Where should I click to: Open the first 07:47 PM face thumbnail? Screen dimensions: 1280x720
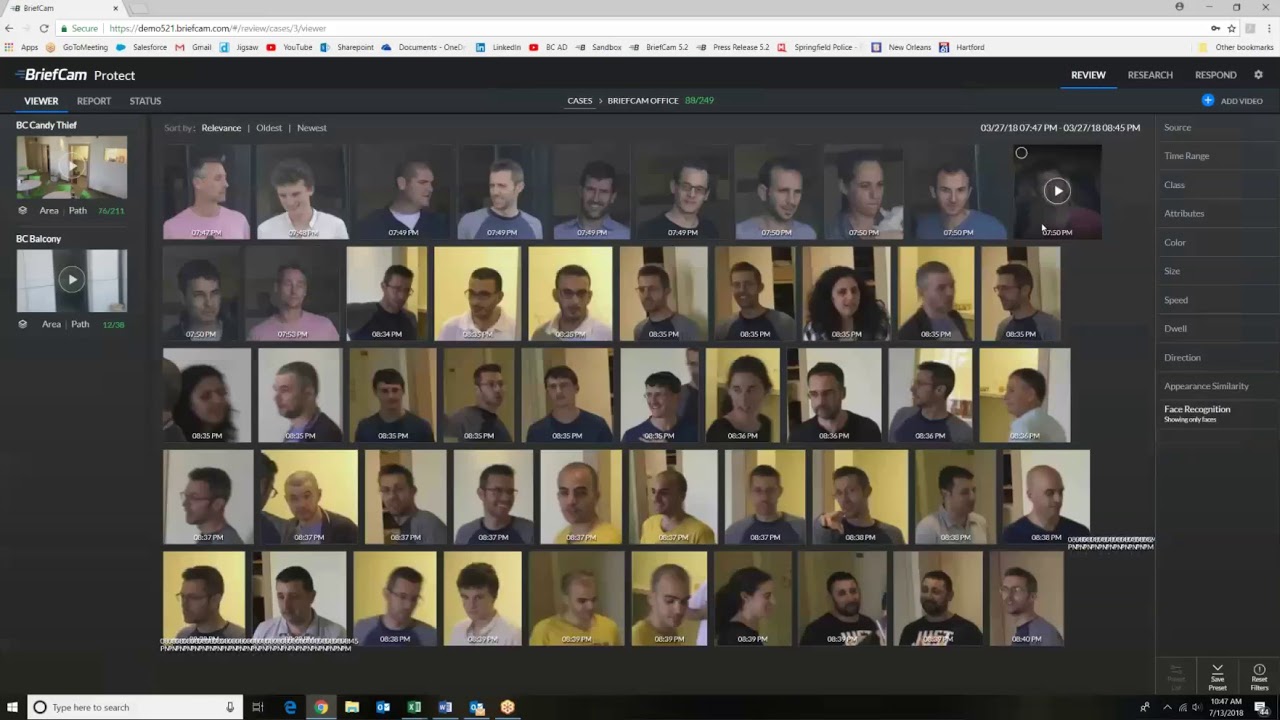pos(207,192)
